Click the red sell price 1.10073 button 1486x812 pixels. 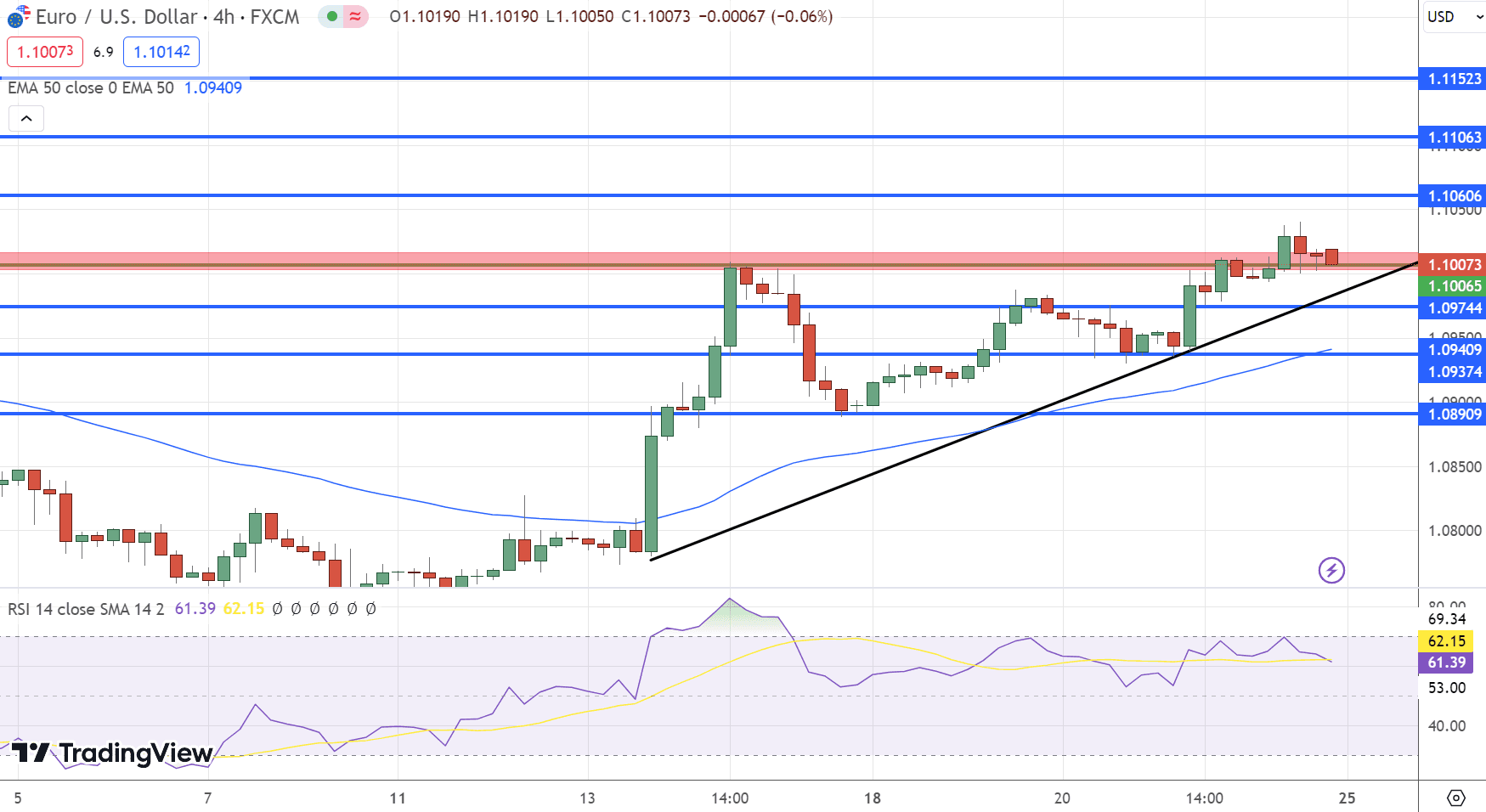[x=45, y=52]
